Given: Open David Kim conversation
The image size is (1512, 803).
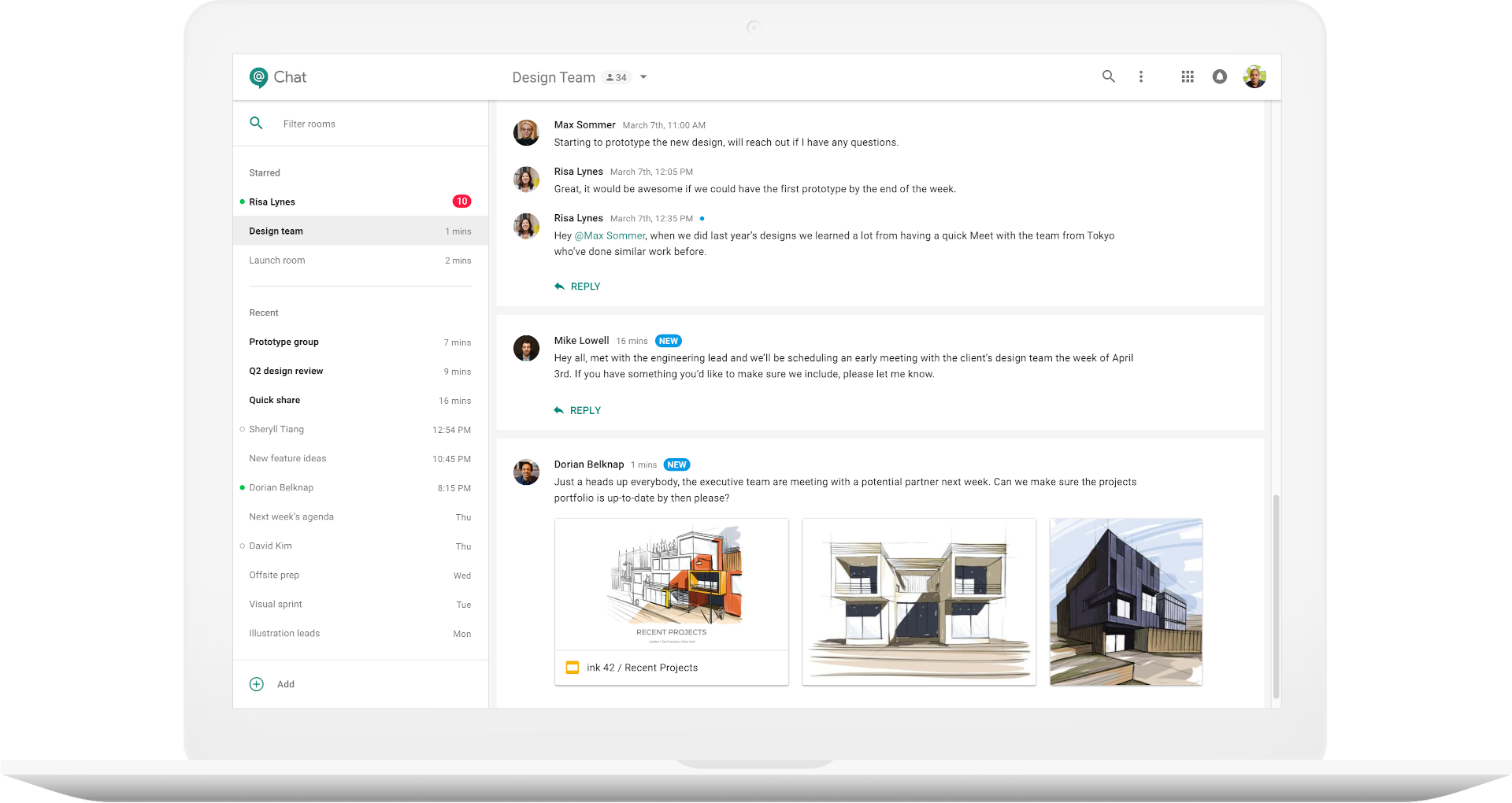Looking at the screenshot, I should [361, 546].
